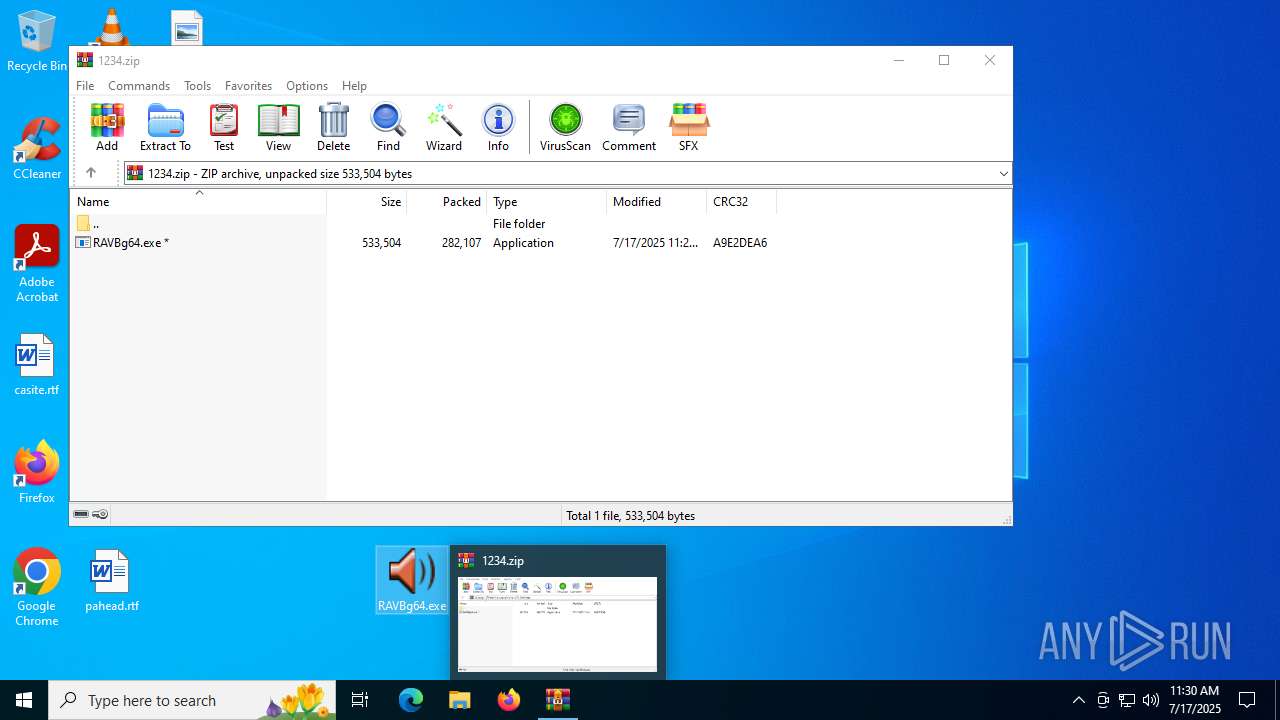1280x720 pixels.
Task: Click the archive path address field
Action: pyautogui.click(x=566, y=174)
